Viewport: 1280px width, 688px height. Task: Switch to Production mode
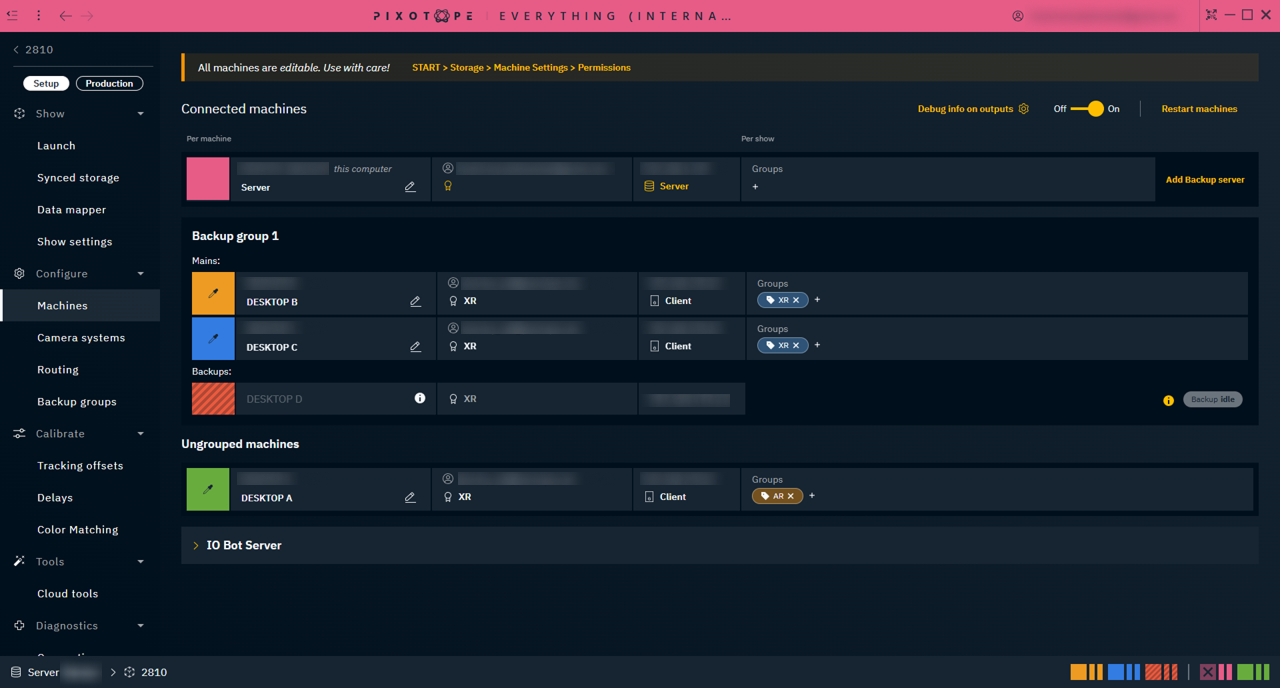[x=109, y=83]
